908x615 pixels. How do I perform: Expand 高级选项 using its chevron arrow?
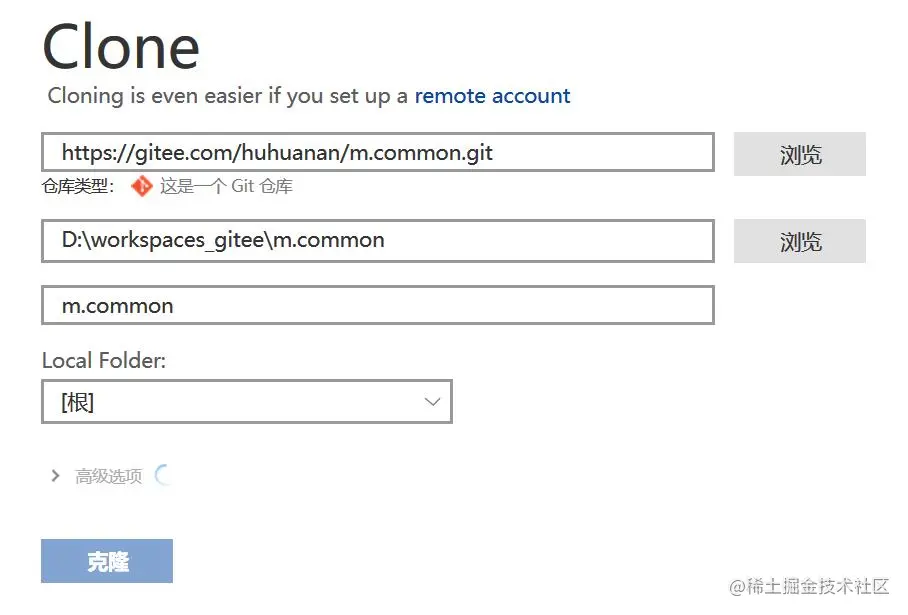tap(56, 476)
